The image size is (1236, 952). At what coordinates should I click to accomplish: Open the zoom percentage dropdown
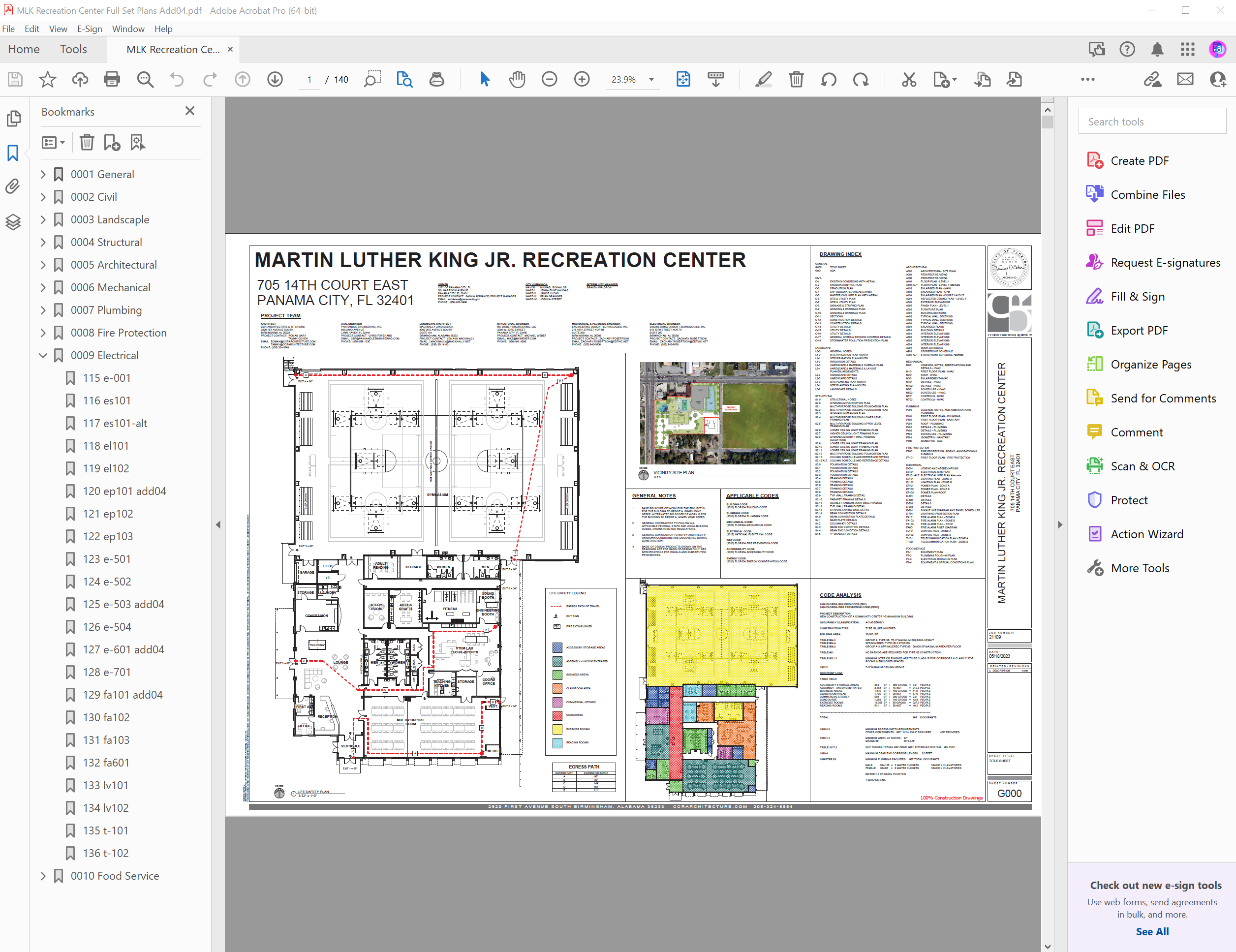pos(651,80)
